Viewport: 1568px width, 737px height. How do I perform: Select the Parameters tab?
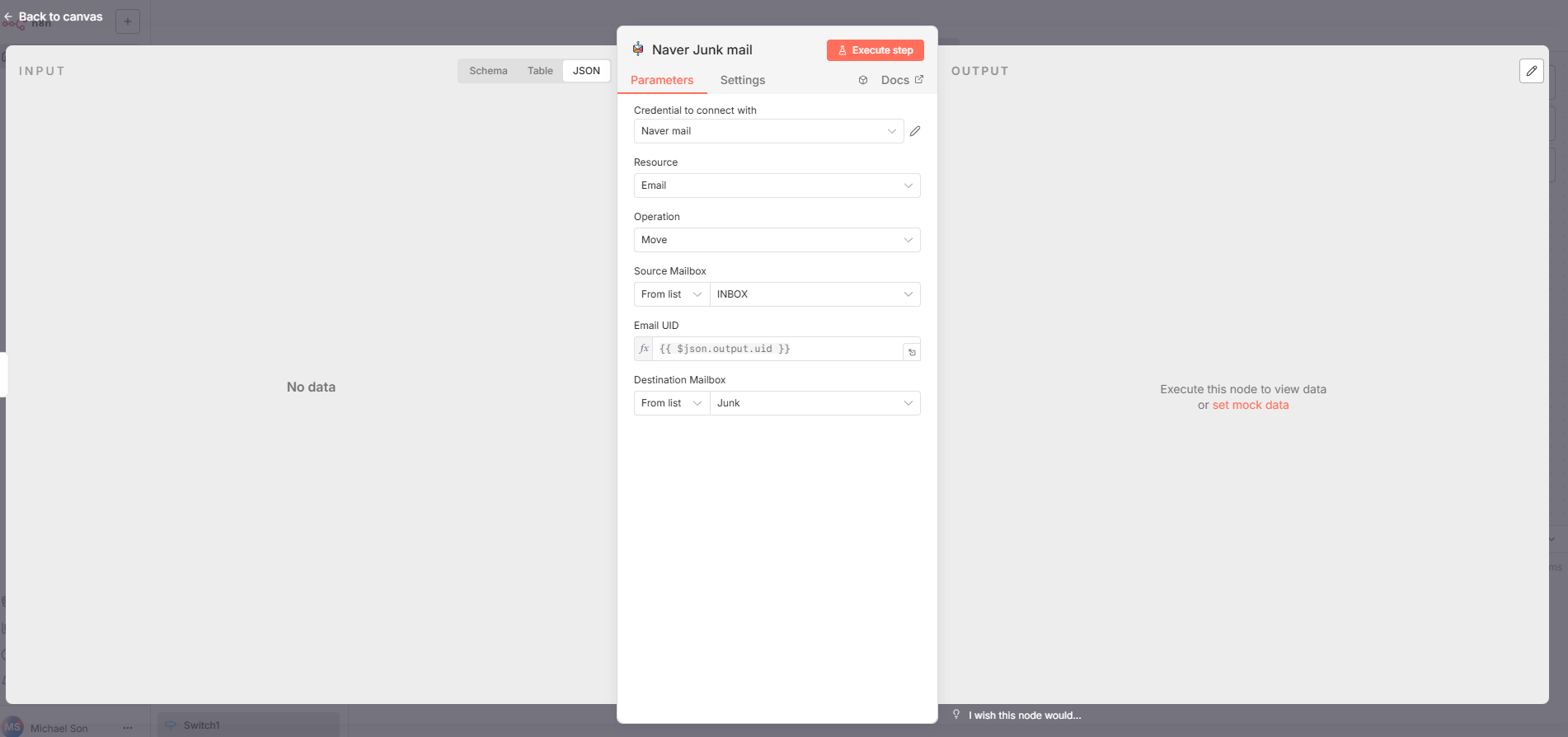click(x=662, y=80)
